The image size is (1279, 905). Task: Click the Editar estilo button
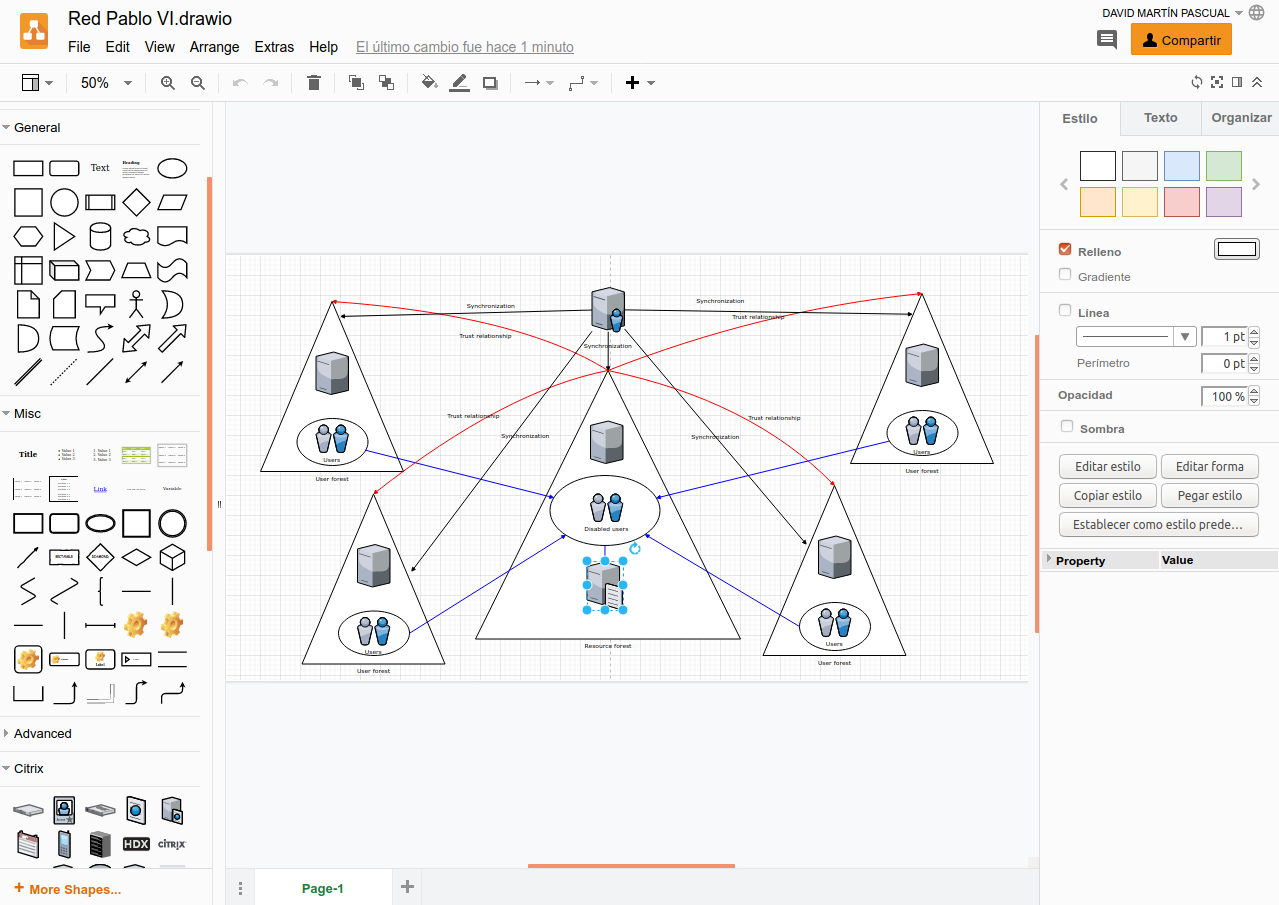pyautogui.click(x=1107, y=466)
